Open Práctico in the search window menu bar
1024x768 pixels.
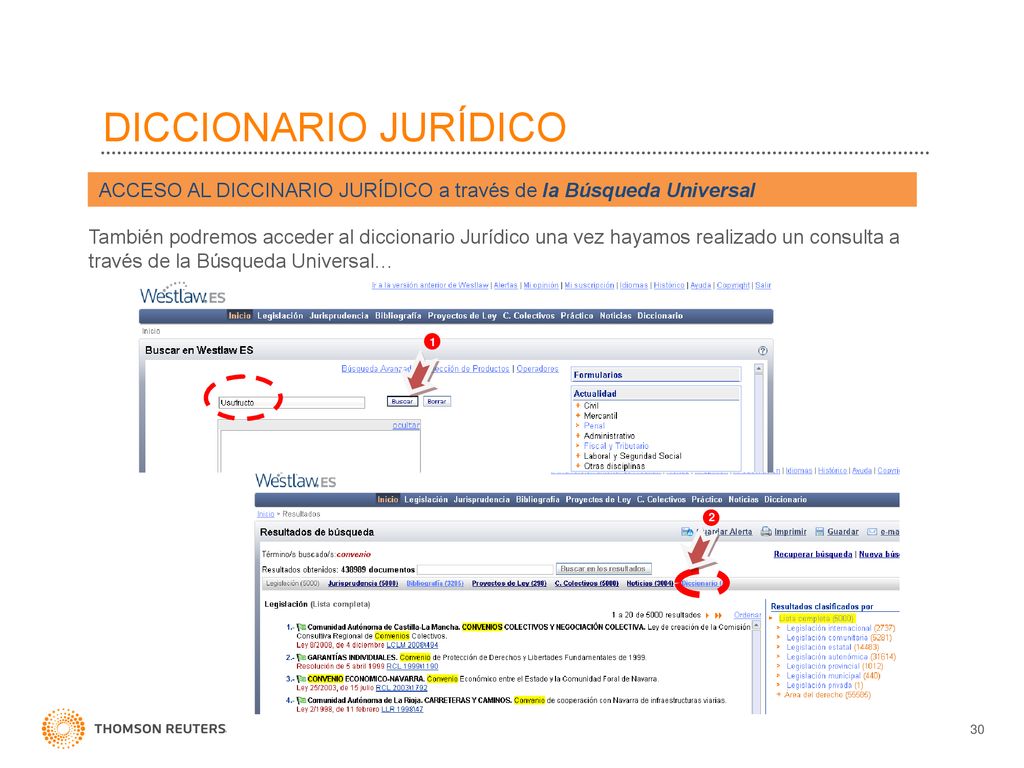pos(577,316)
